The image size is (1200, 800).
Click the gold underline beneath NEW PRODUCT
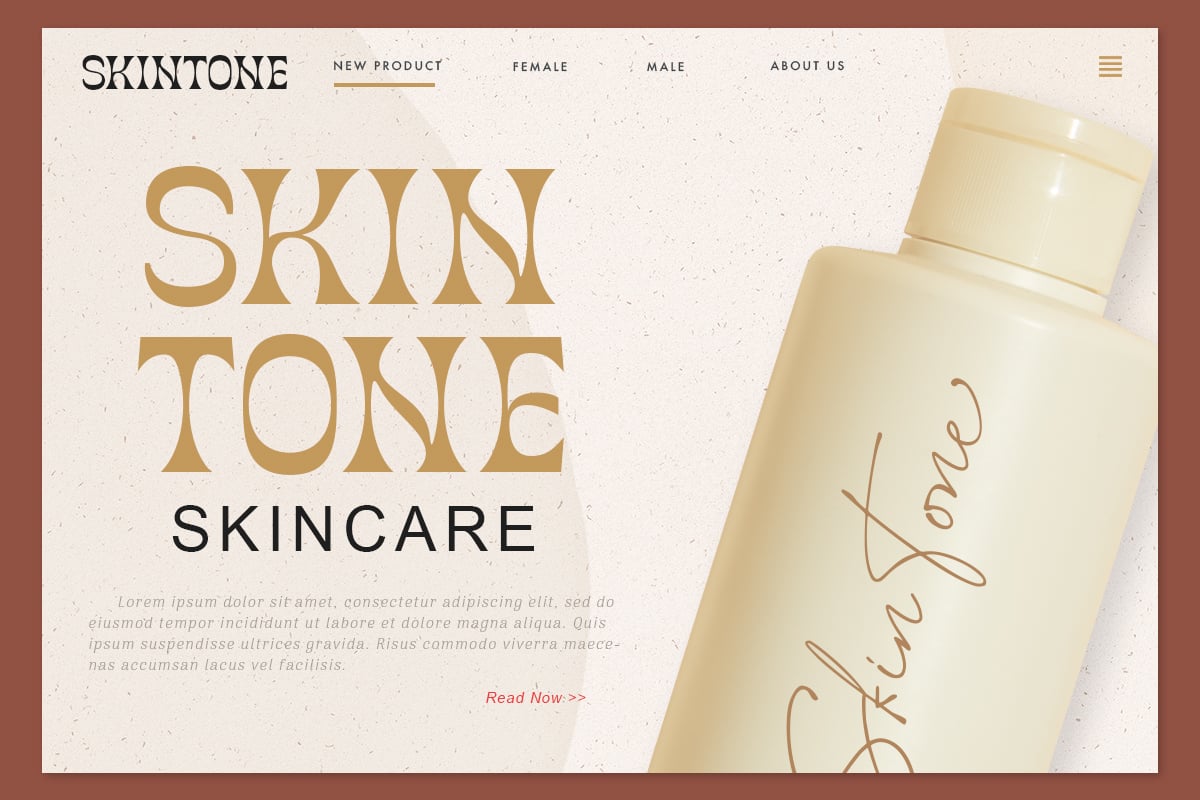coord(384,85)
